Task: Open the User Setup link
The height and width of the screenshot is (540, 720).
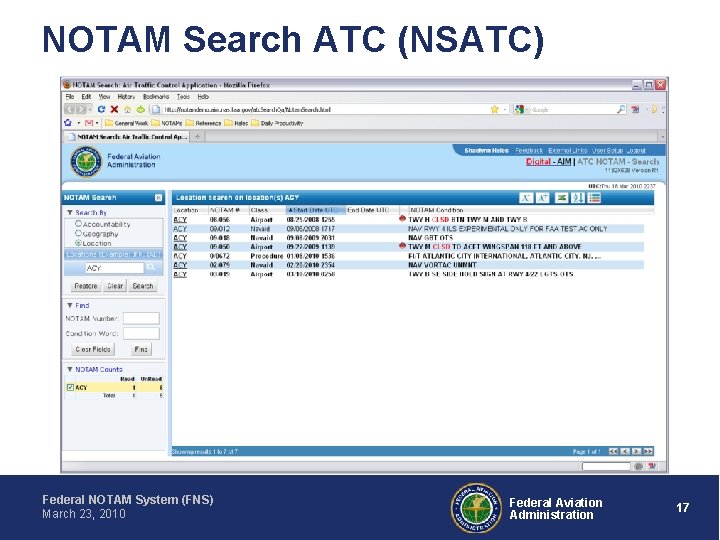Action: tap(608, 150)
